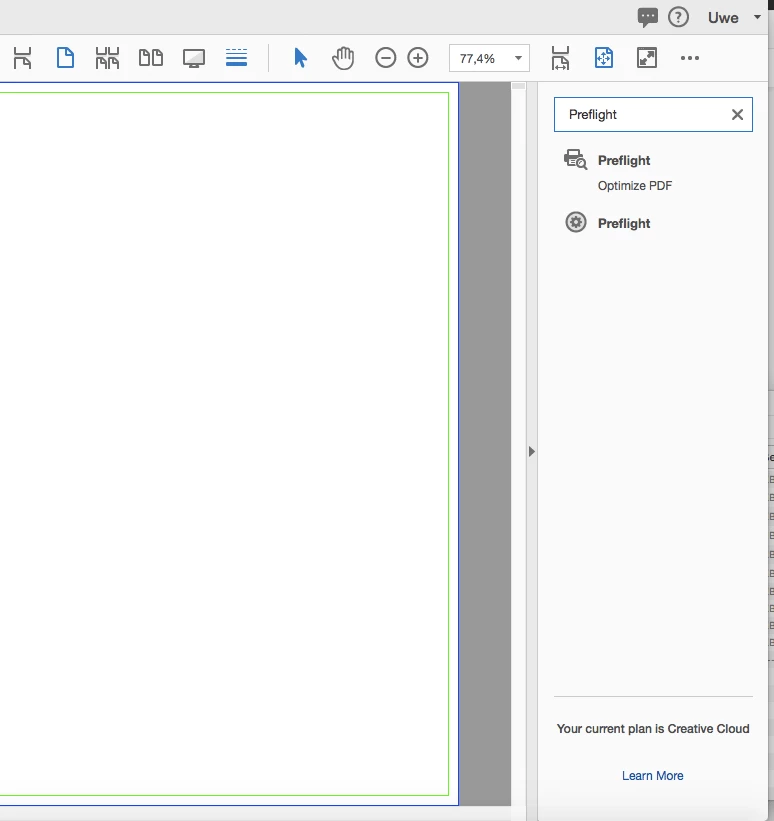Click the Learn More link
Screen dimensions: 774x821
653,775
